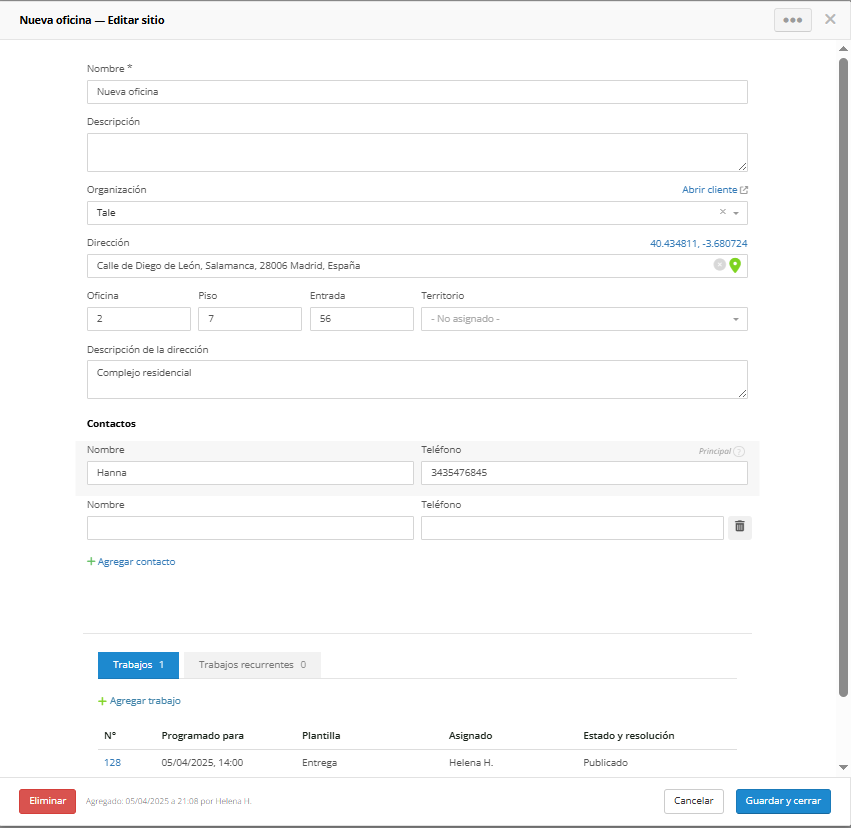This screenshot has height=828, width=851.
Task: Click the Descripción textarea resize handle
Action: 742,167
